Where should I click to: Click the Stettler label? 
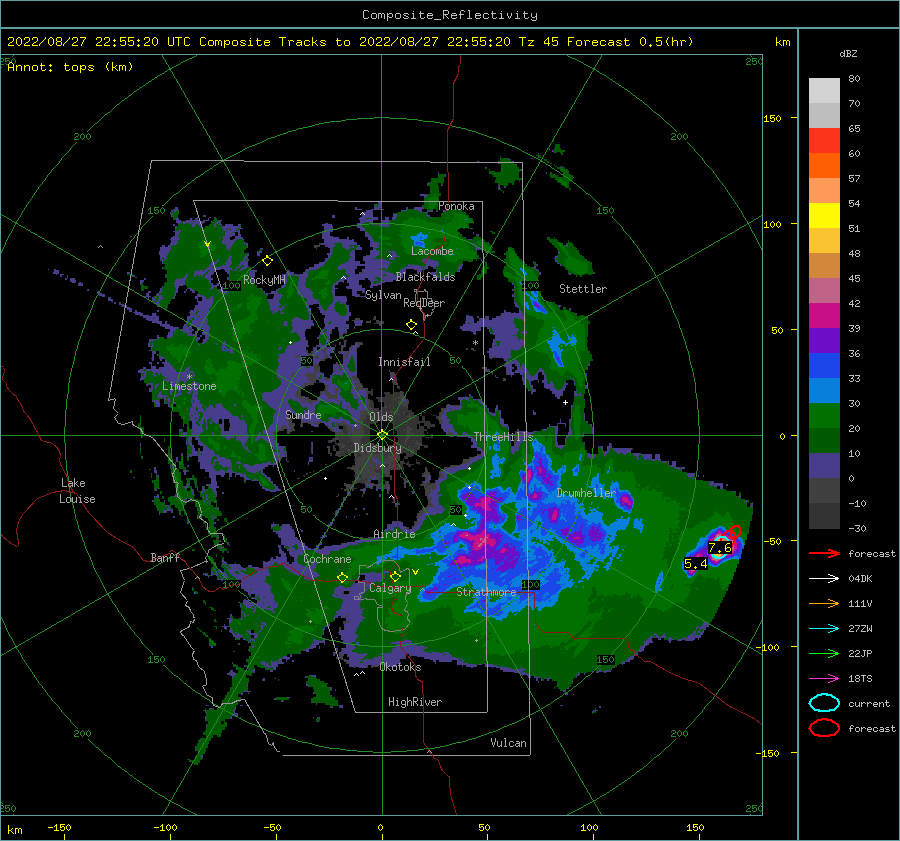click(x=583, y=289)
